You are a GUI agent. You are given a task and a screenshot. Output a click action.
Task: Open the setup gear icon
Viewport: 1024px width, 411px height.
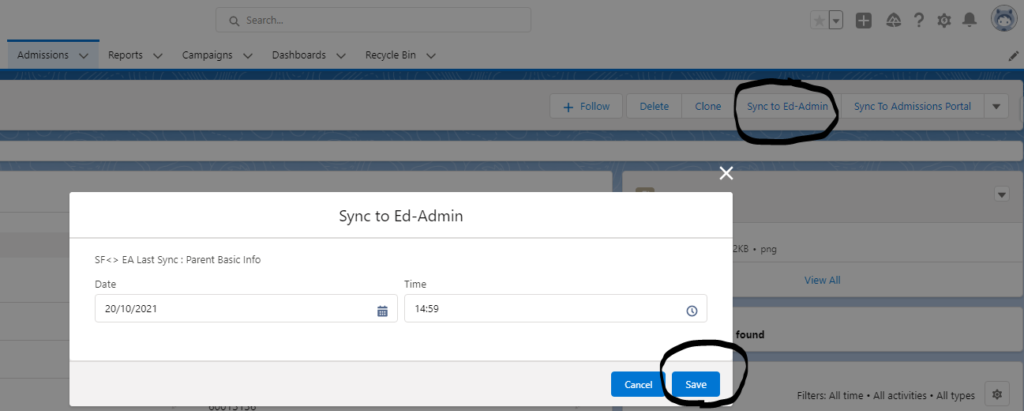944,21
